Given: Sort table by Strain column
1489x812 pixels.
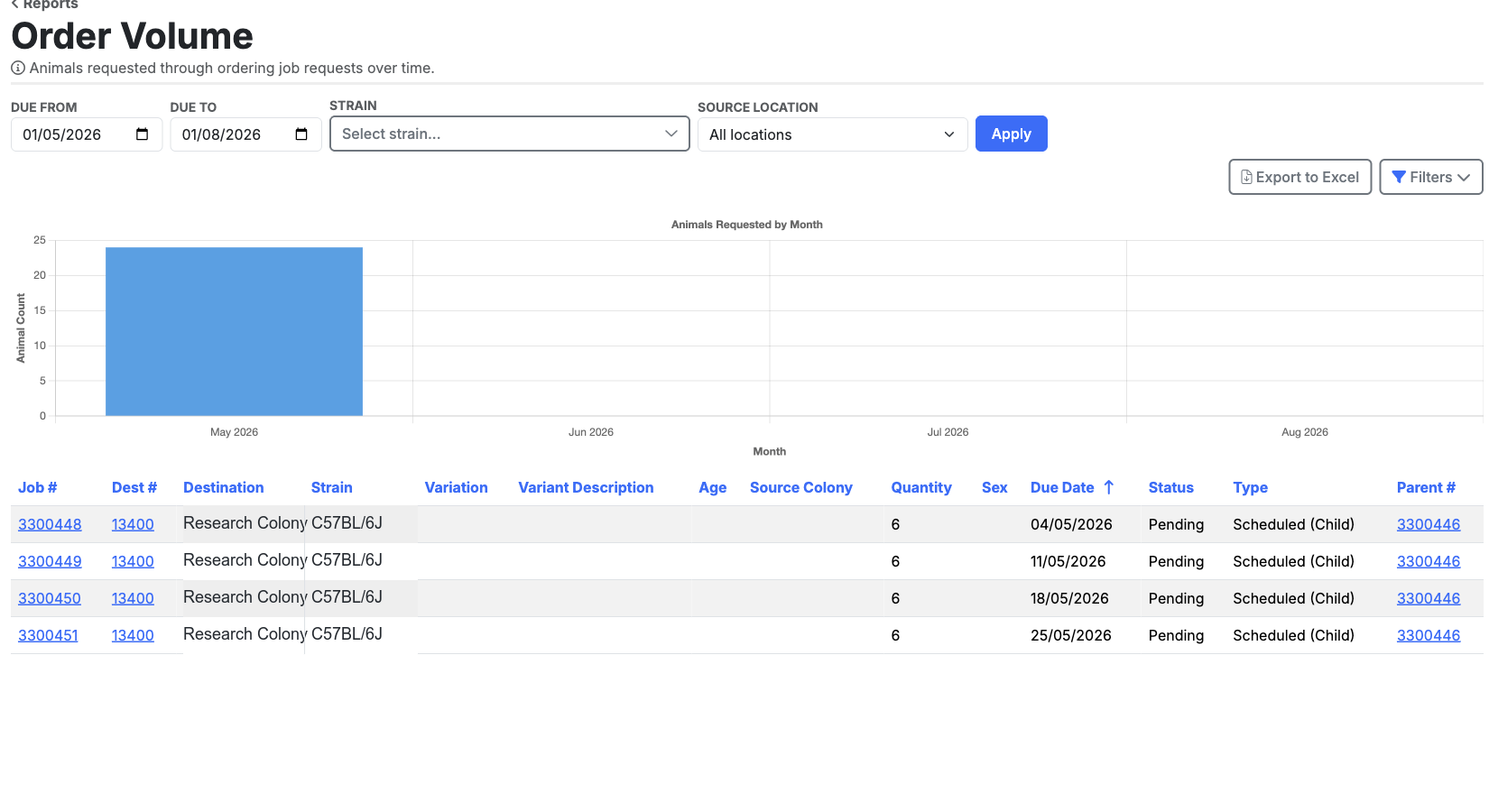Looking at the screenshot, I should [x=332, y=487].
